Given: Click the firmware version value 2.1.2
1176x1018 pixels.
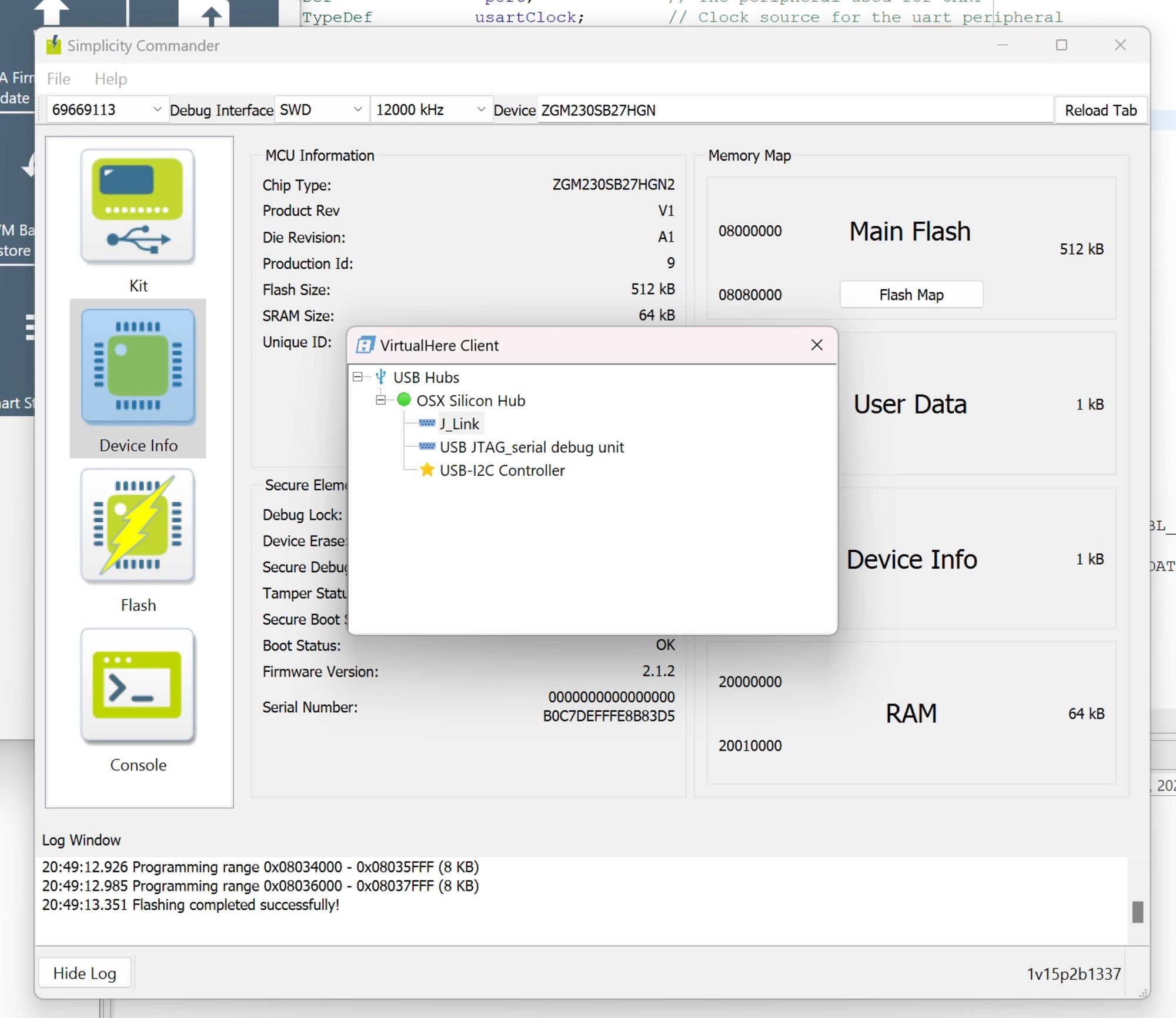Looking at the screenshot, I should (658, 670).
